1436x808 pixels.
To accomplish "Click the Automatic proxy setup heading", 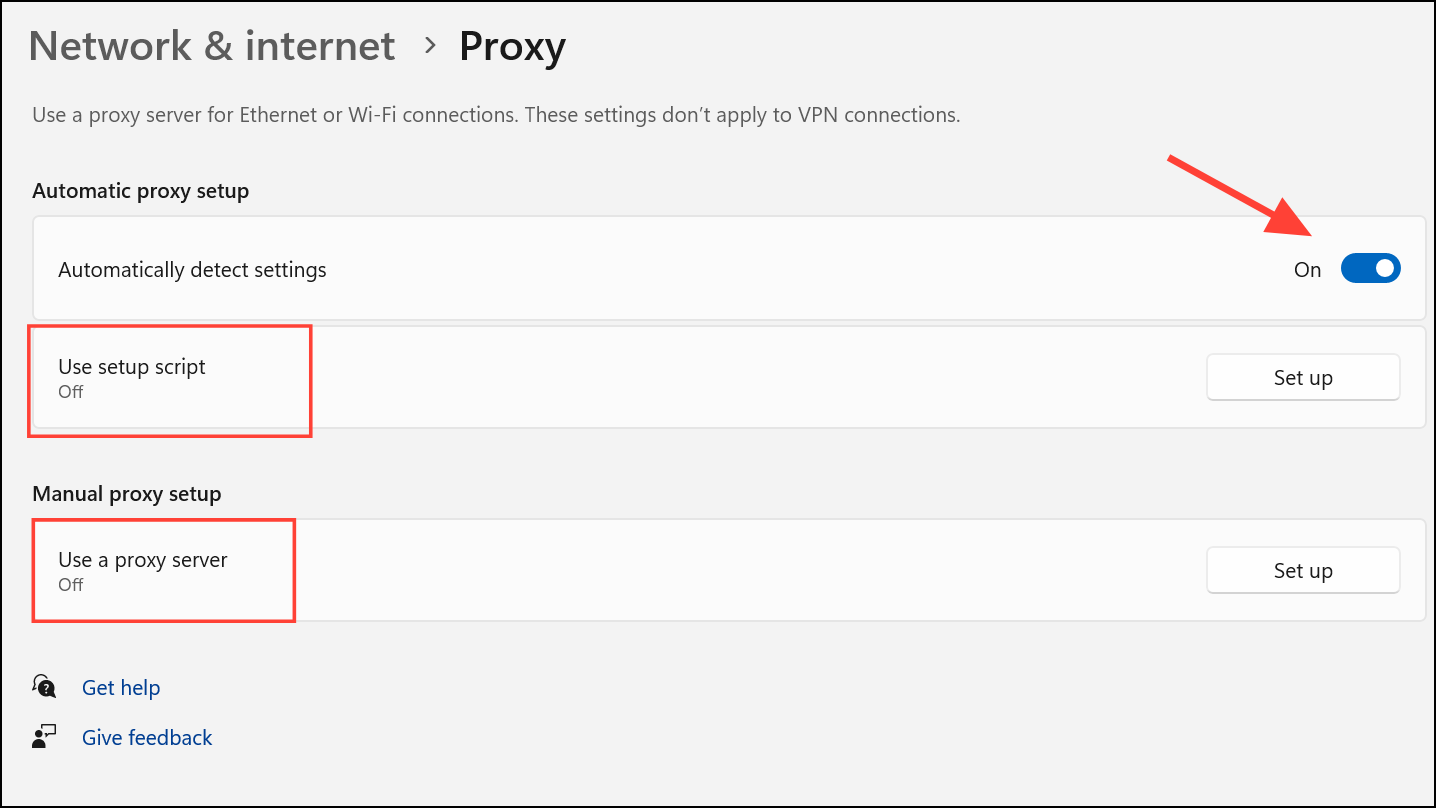I will (x=141, y=190).
